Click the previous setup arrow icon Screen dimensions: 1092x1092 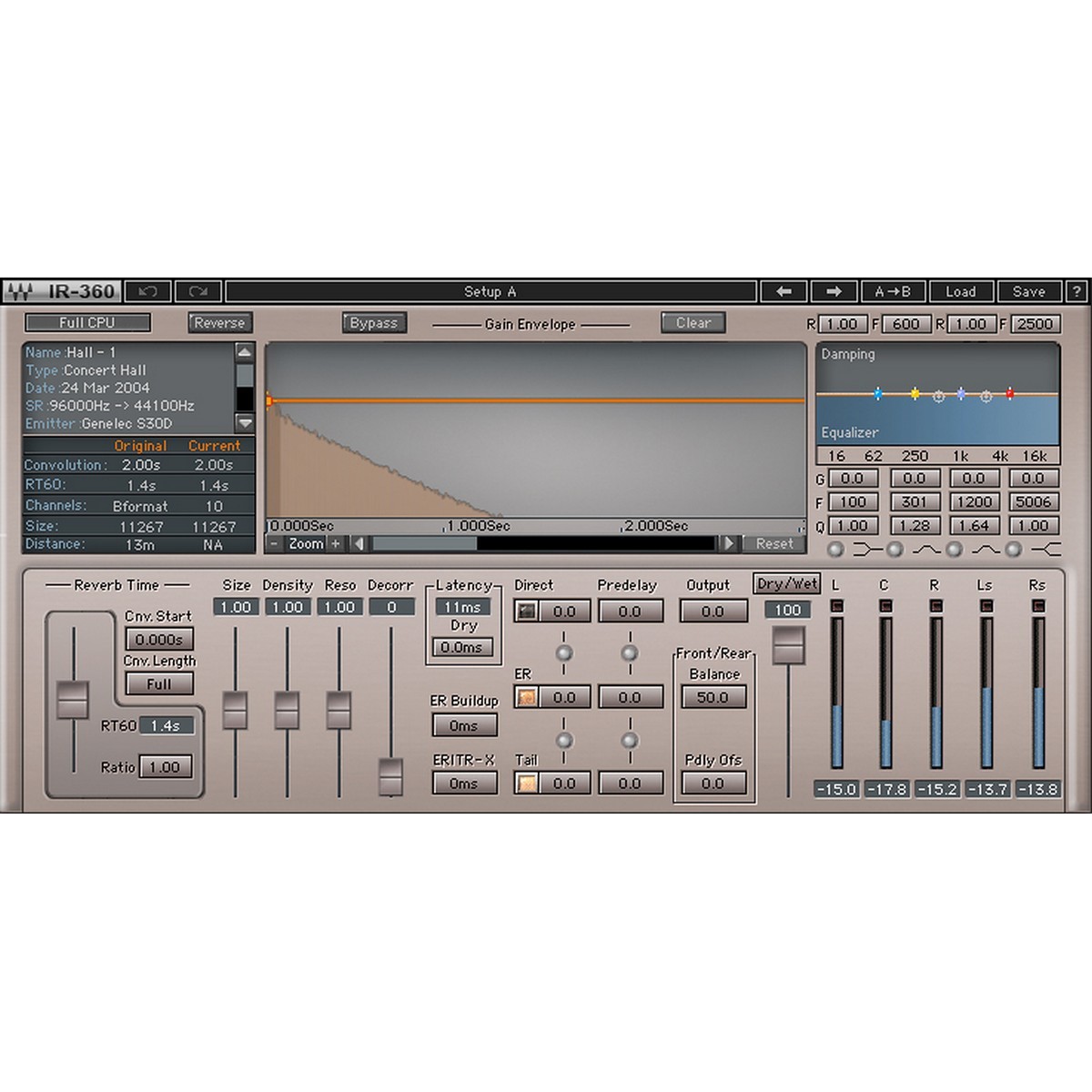(784, 291)
